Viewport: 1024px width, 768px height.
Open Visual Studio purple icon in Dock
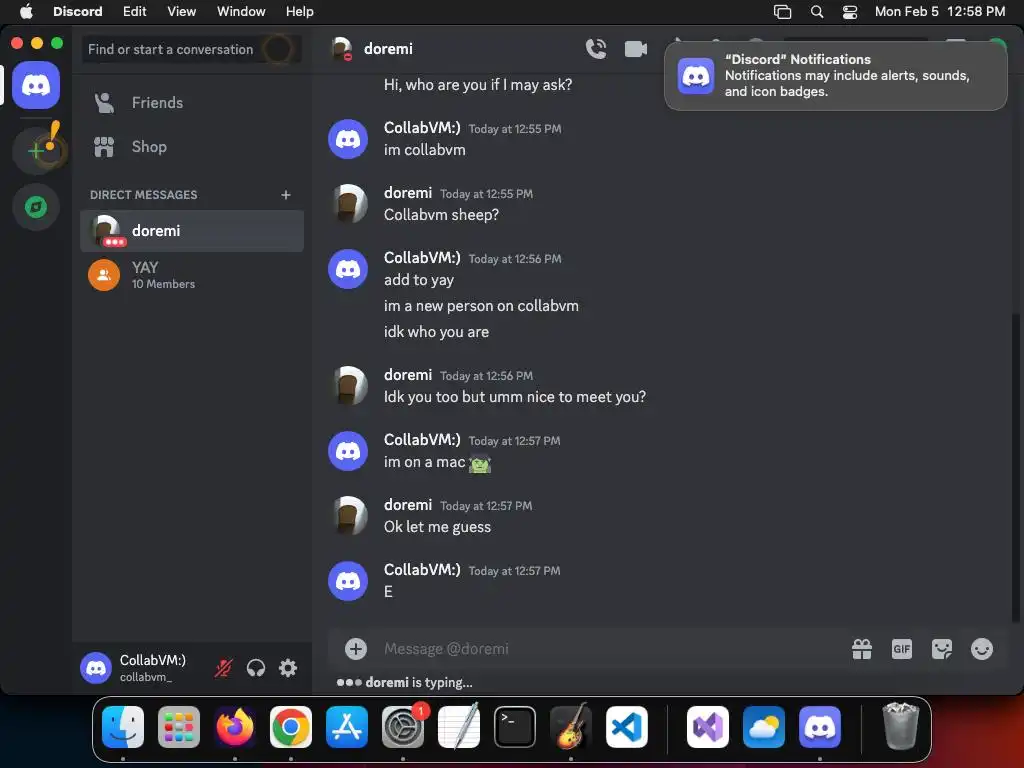[x=708, y=727]
